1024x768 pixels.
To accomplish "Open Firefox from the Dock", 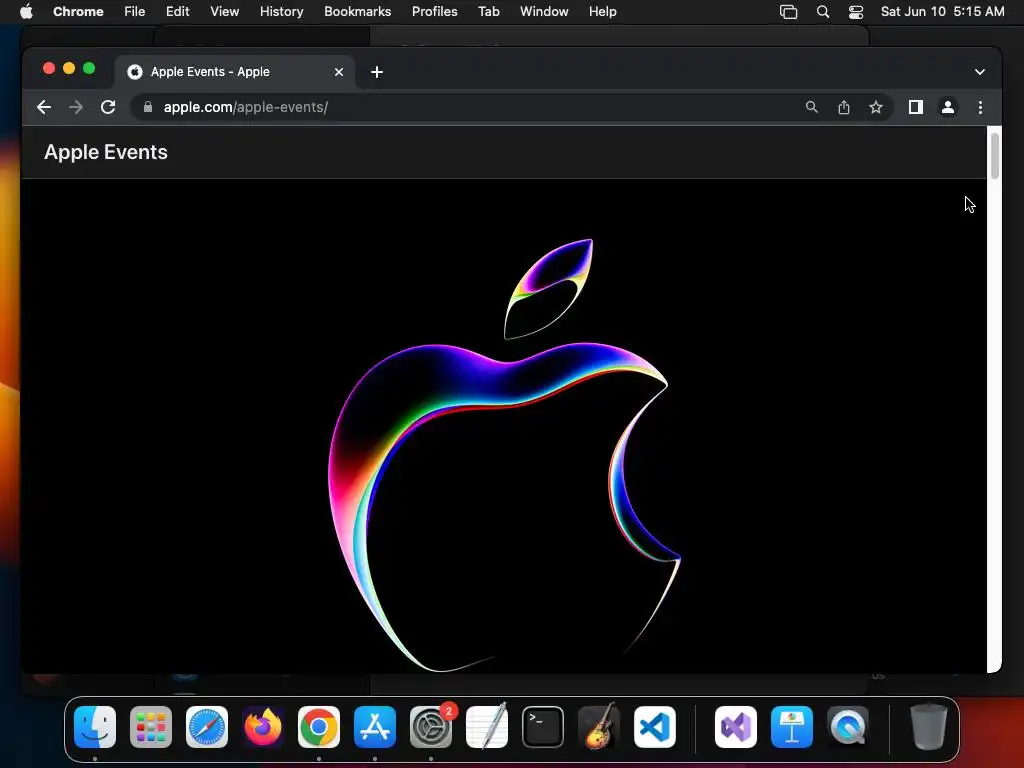I will [x=263, y=727].
